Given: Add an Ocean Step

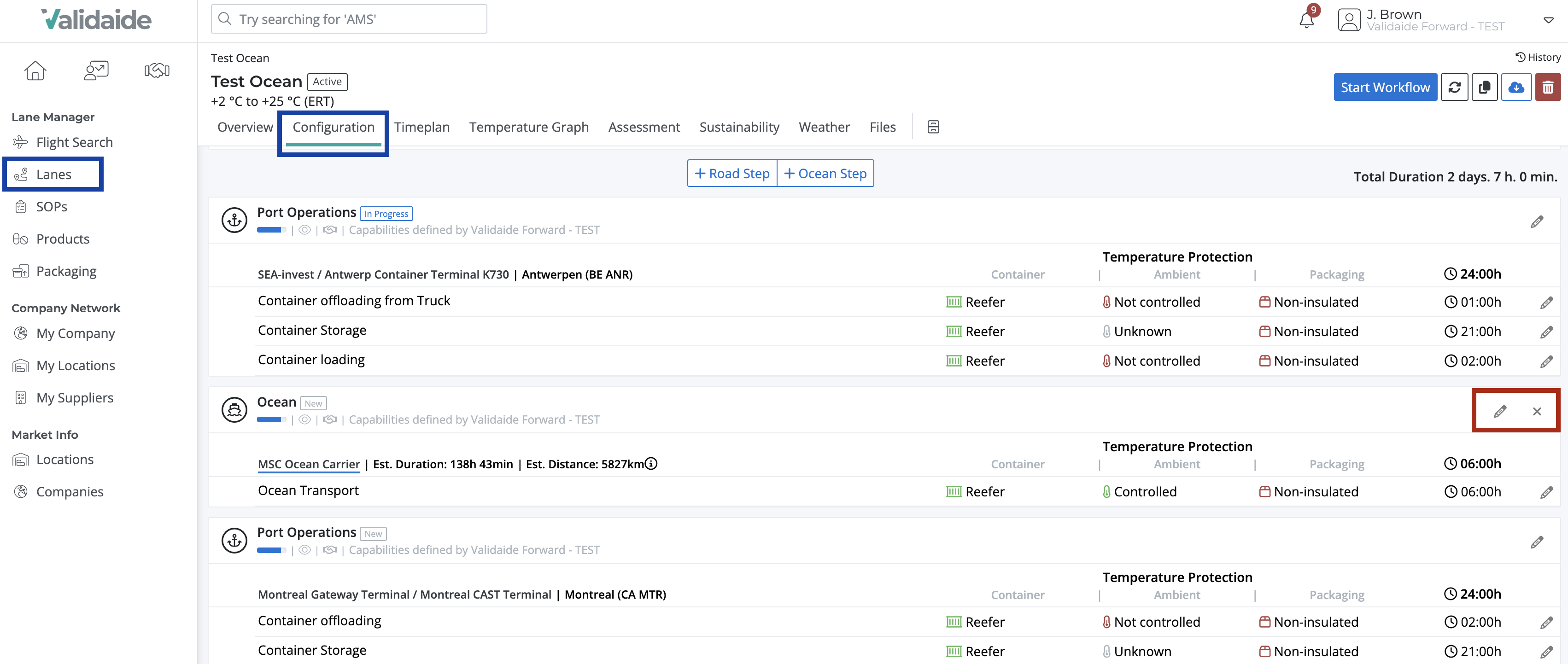Looking at the screenshot, I should (825, 174).
